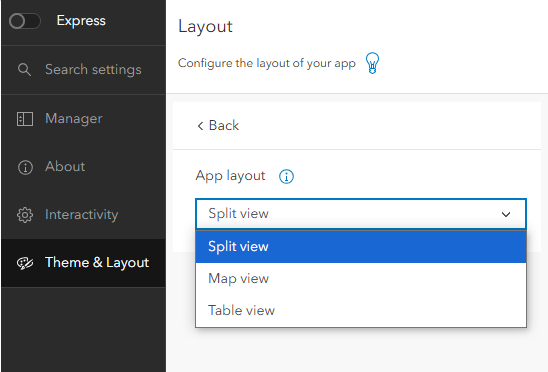The width and height of the screenshot is (548, 372).
Task: Click the search magnifier icon
Action: click(24, 70)
